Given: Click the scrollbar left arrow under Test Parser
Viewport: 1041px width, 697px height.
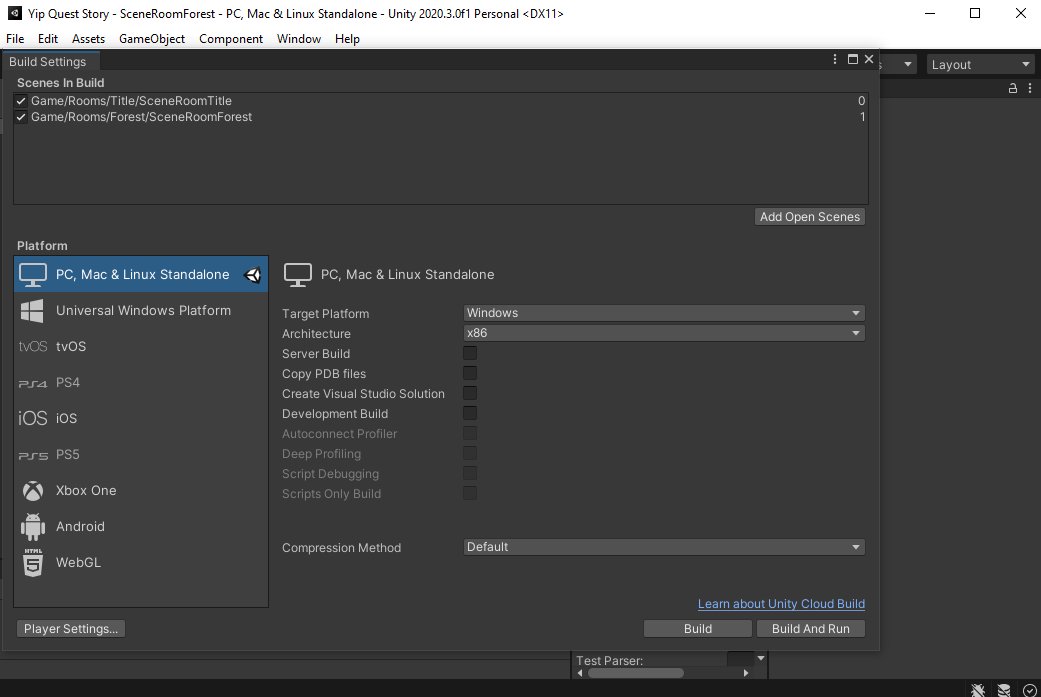Looking at the screenshot, I should pyautogui.click(x=580, y=673).
